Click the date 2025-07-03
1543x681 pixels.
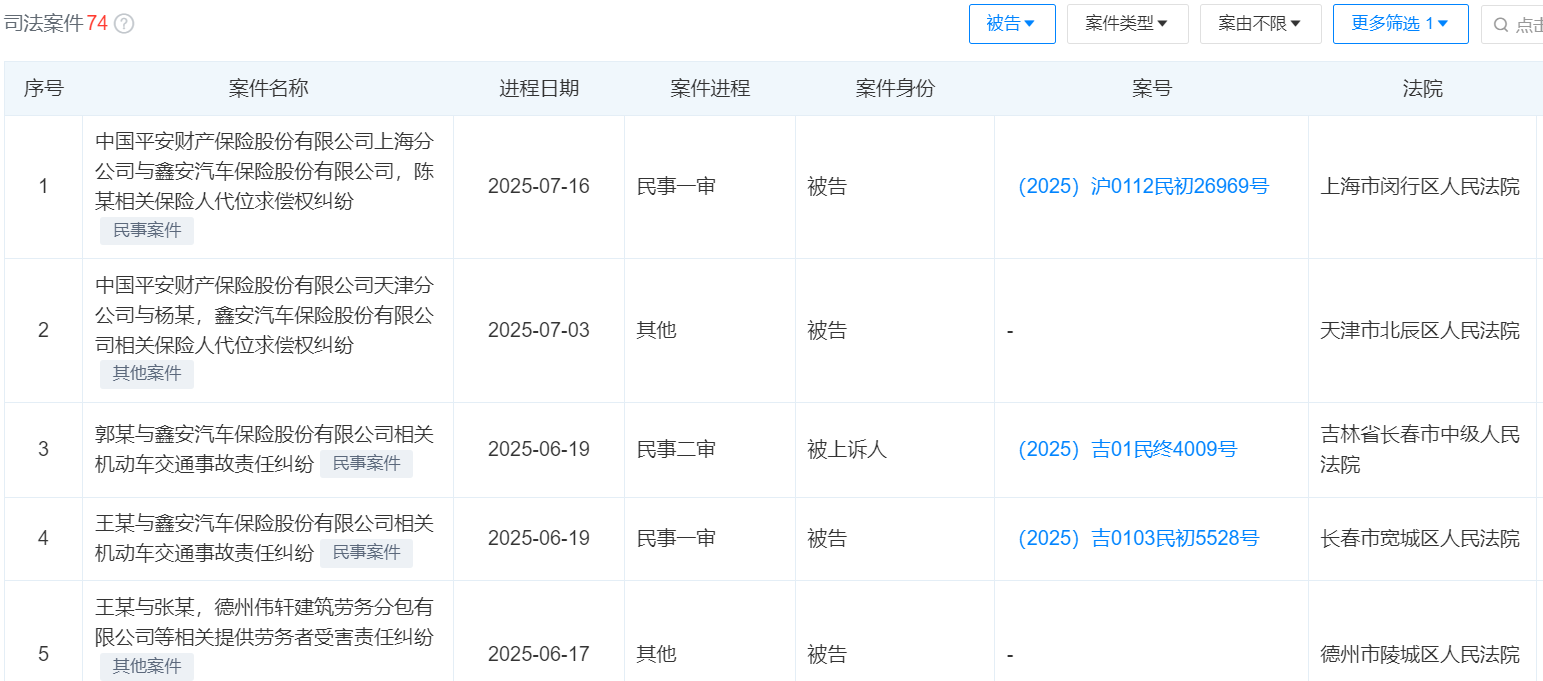[539, 331]
